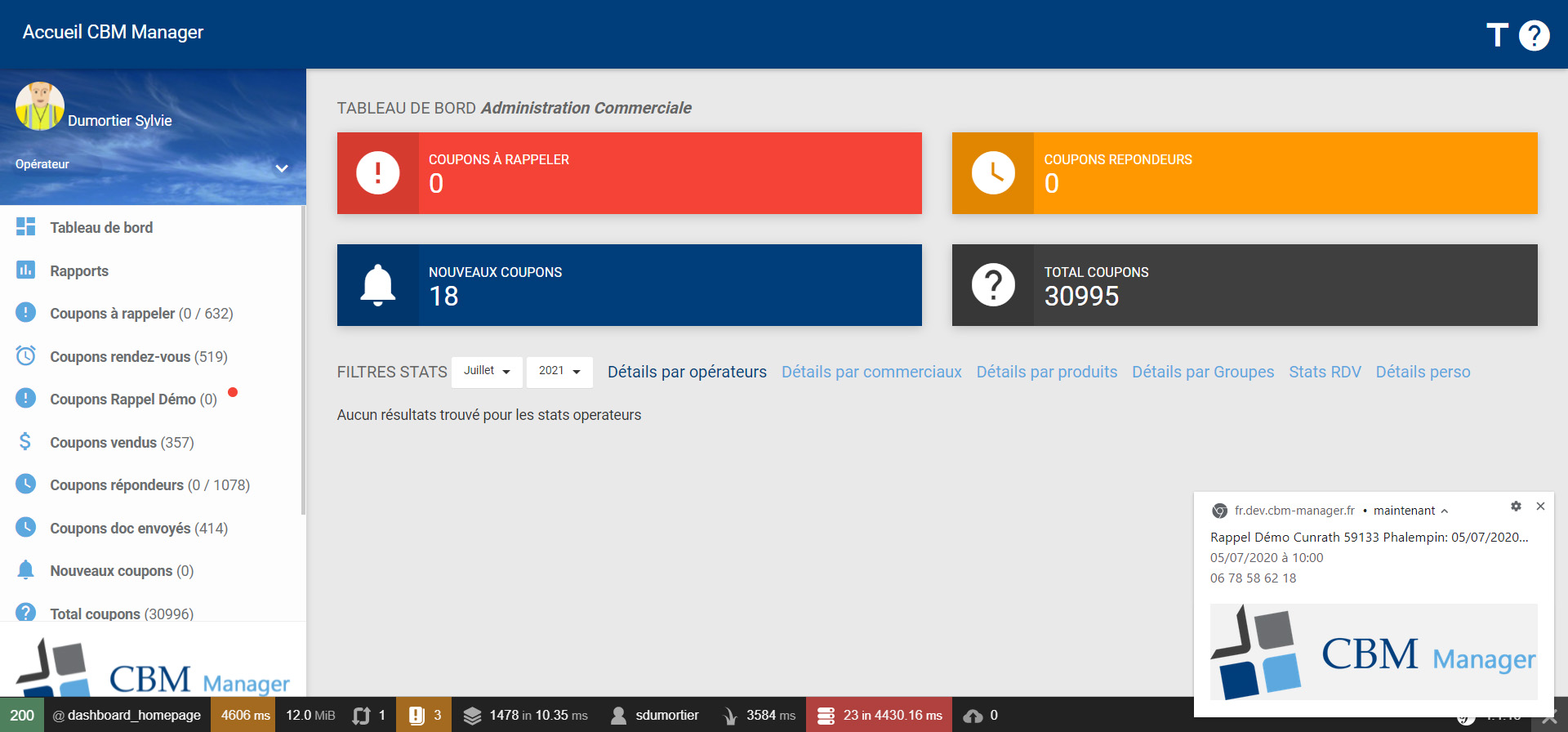Viewport: 1568px width, 732px height.
Task: Open notification settings gear icon
Action: pyautogui.click(x=1516, y=507)
